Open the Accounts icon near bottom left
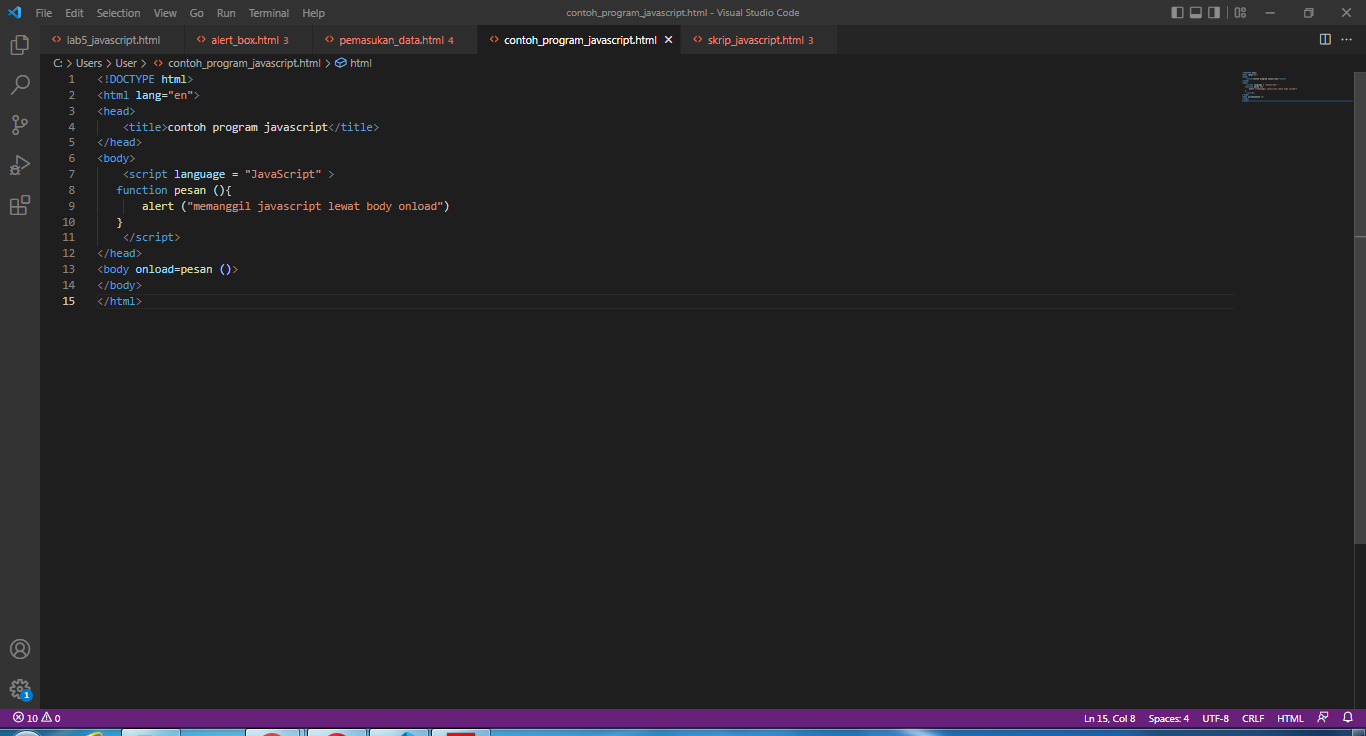The image size is (1366, 736). [x=20, y=649]
